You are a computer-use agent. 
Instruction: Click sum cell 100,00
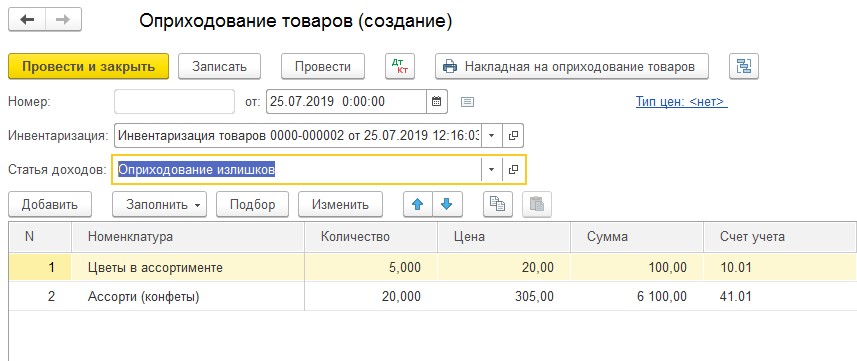637,267
